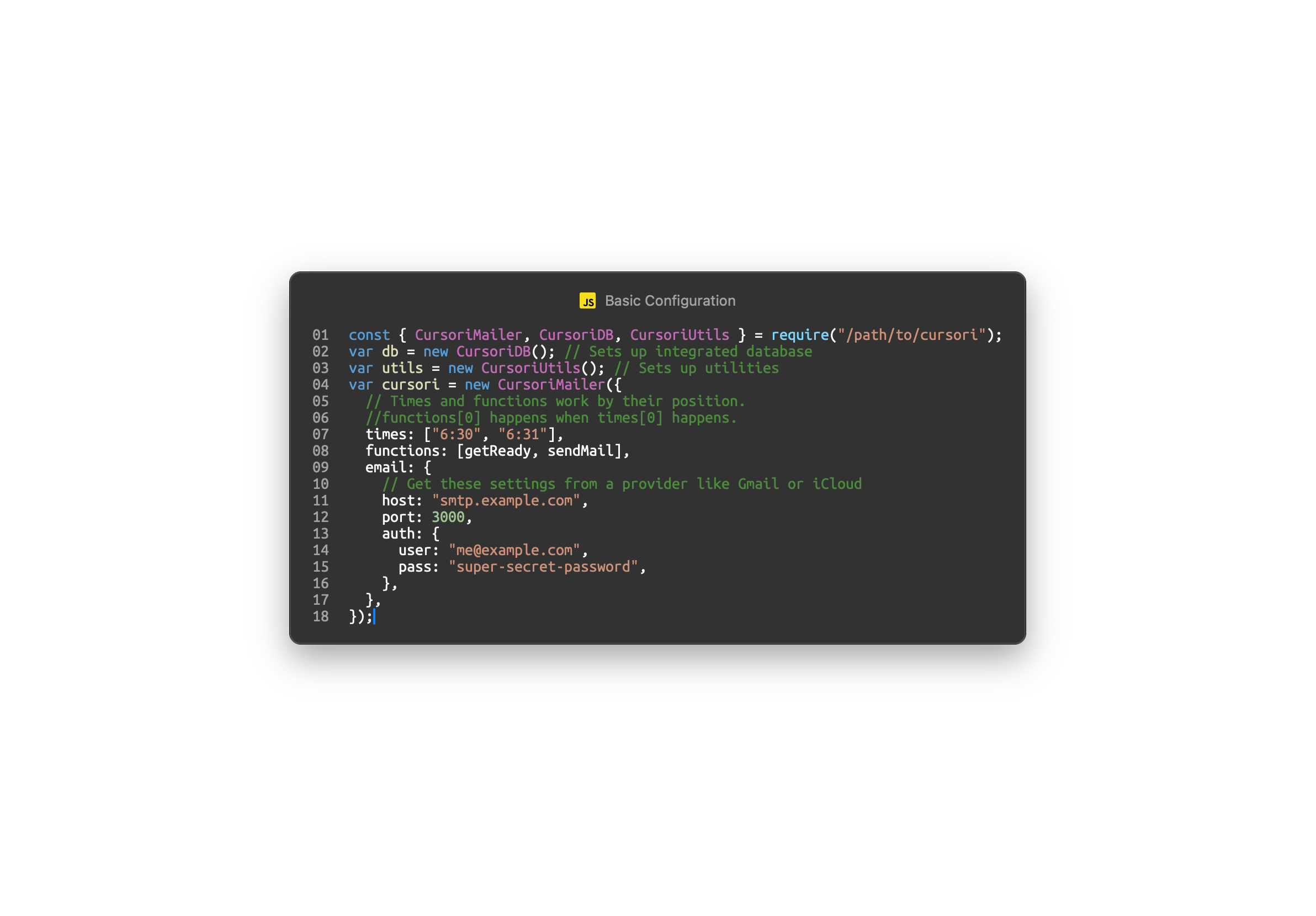Click the yellow JS language icon
This screenshot has width=1316, height=916.
pos(587,301)
